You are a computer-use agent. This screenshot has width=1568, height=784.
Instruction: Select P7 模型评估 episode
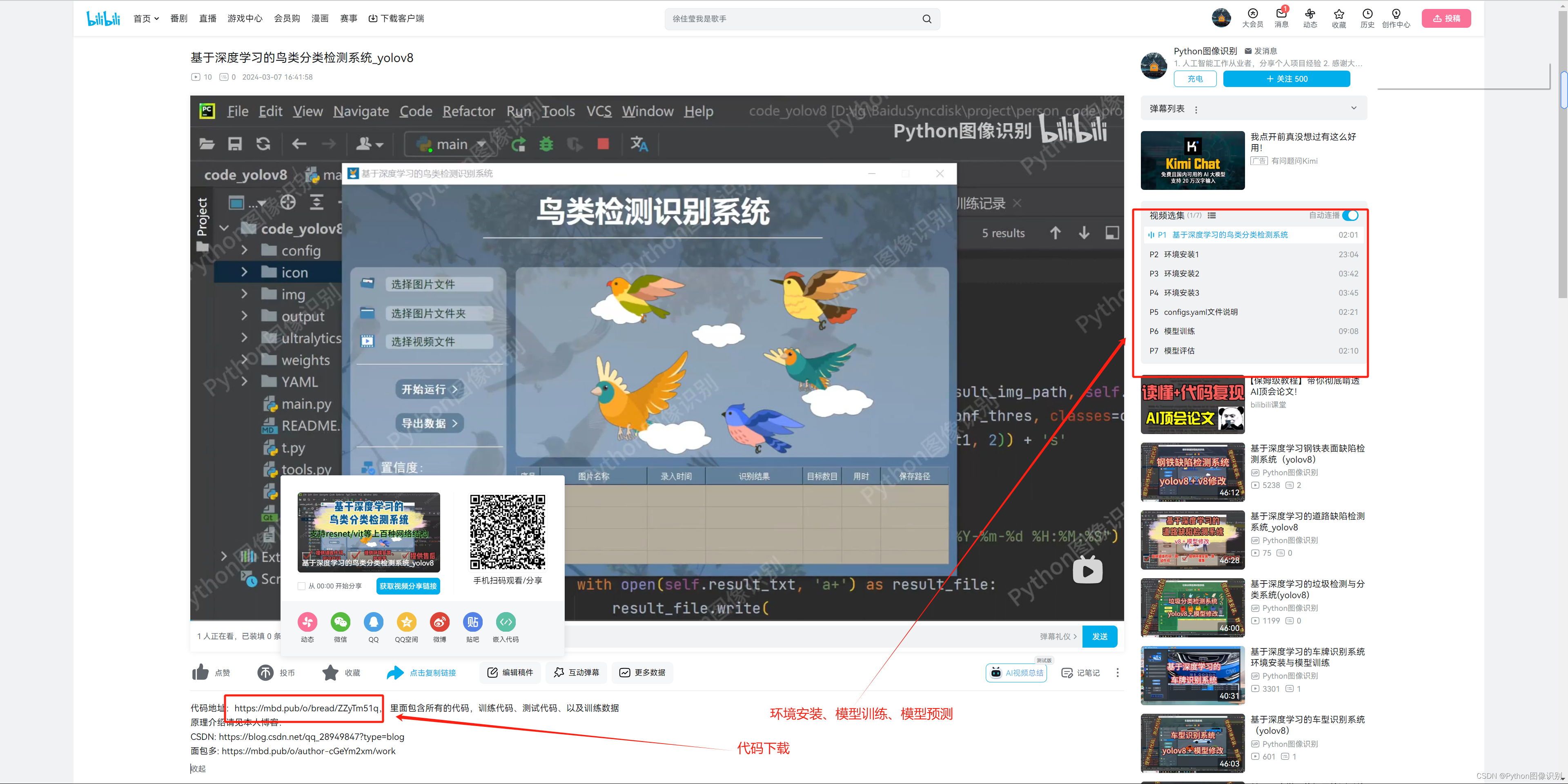point(1254,351)
